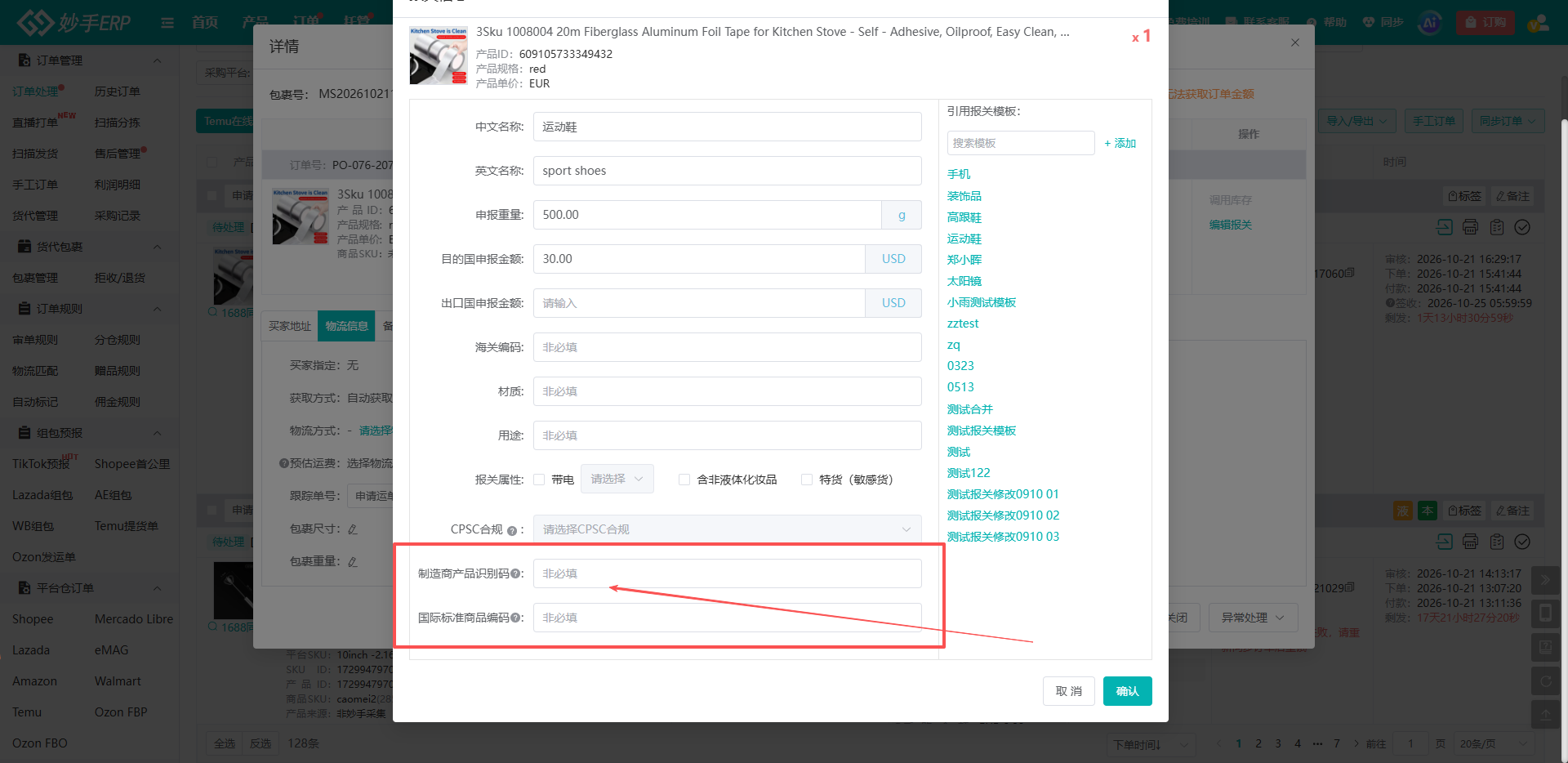Open the 带电 请选择 dropdown

(x=617, y=480)
